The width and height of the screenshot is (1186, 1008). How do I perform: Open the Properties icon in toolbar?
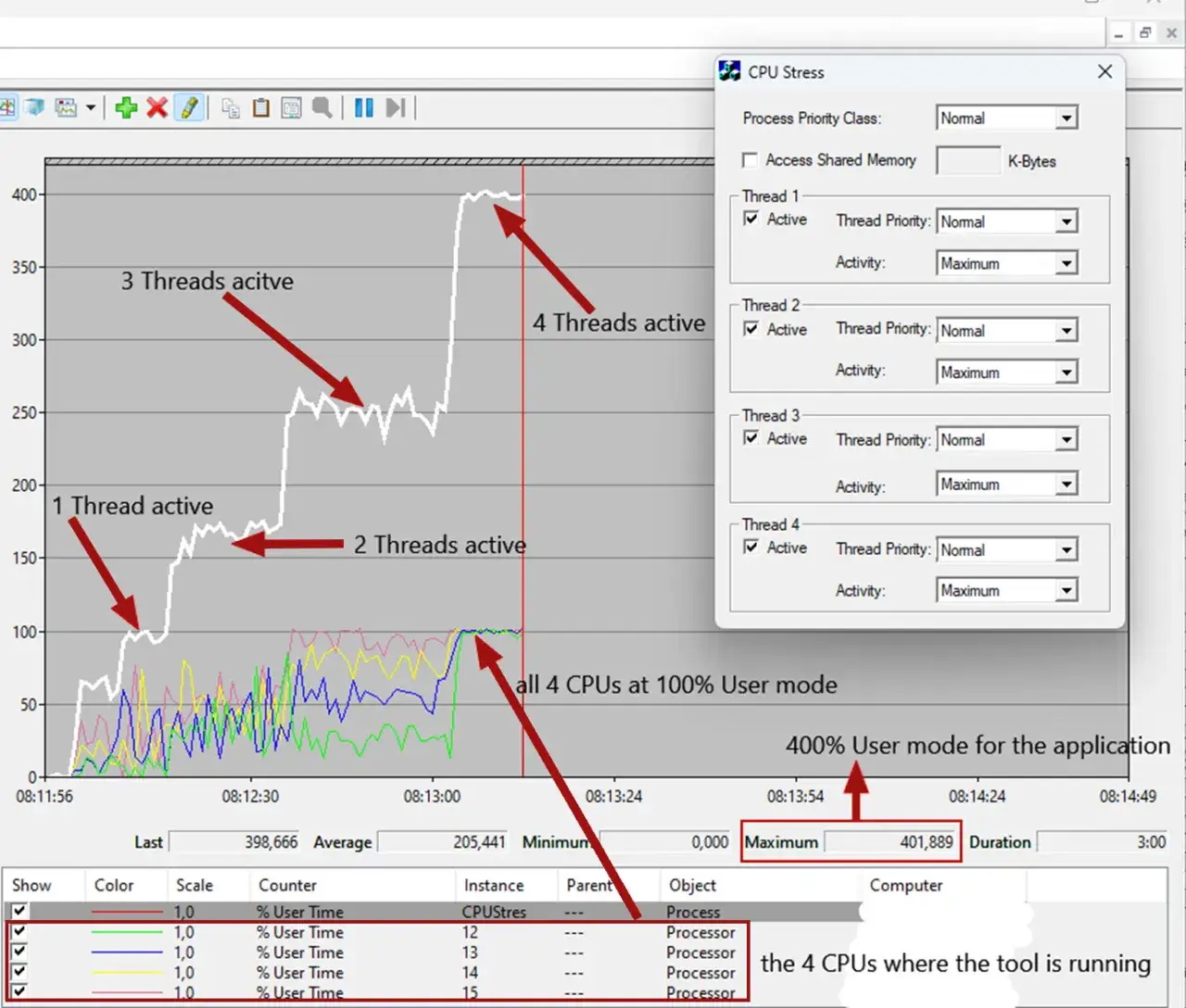coord(291,107)
